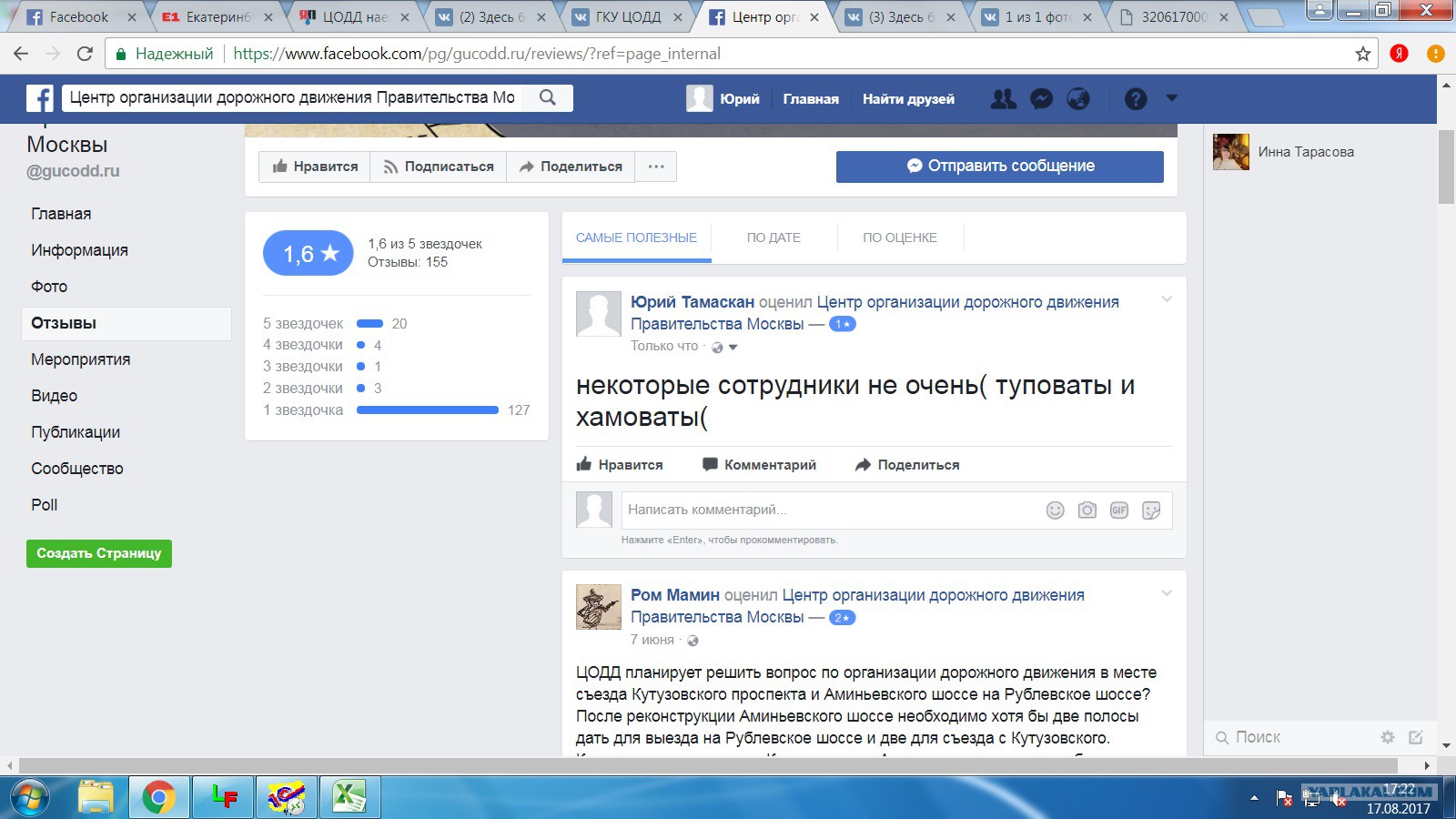This screenshot has height=819, width=1456.
Task: Click Ром Мамин's avatar thumbnail
Action: tap(599, 607)
